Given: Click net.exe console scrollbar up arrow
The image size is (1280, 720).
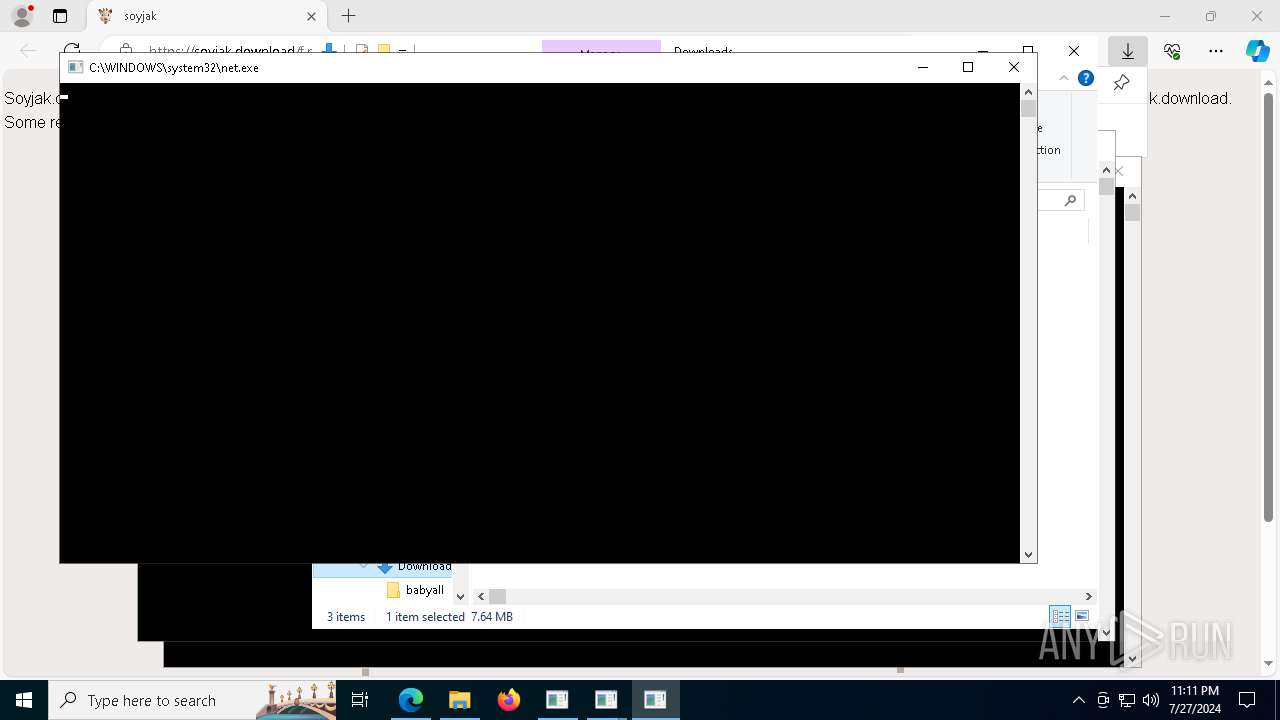Looking at the screenshot, I should (1028, 92).
